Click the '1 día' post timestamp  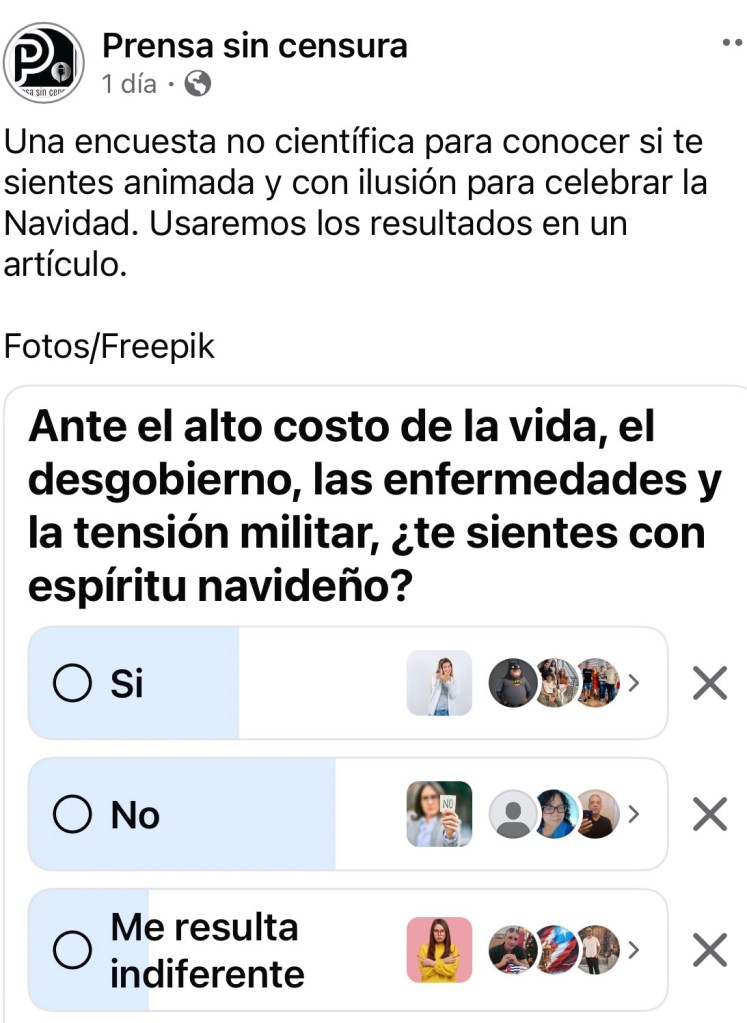[x=129, y=85]
